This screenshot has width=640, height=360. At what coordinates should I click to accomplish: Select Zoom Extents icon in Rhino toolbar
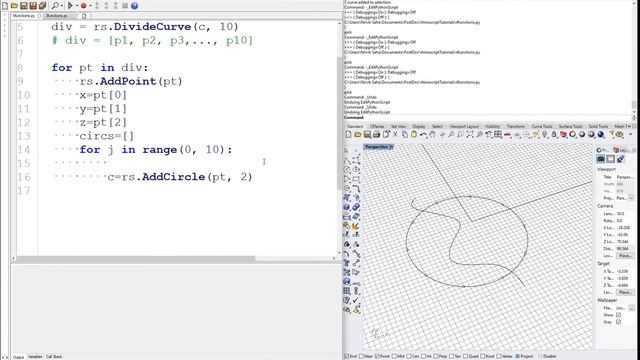[470, 135]
